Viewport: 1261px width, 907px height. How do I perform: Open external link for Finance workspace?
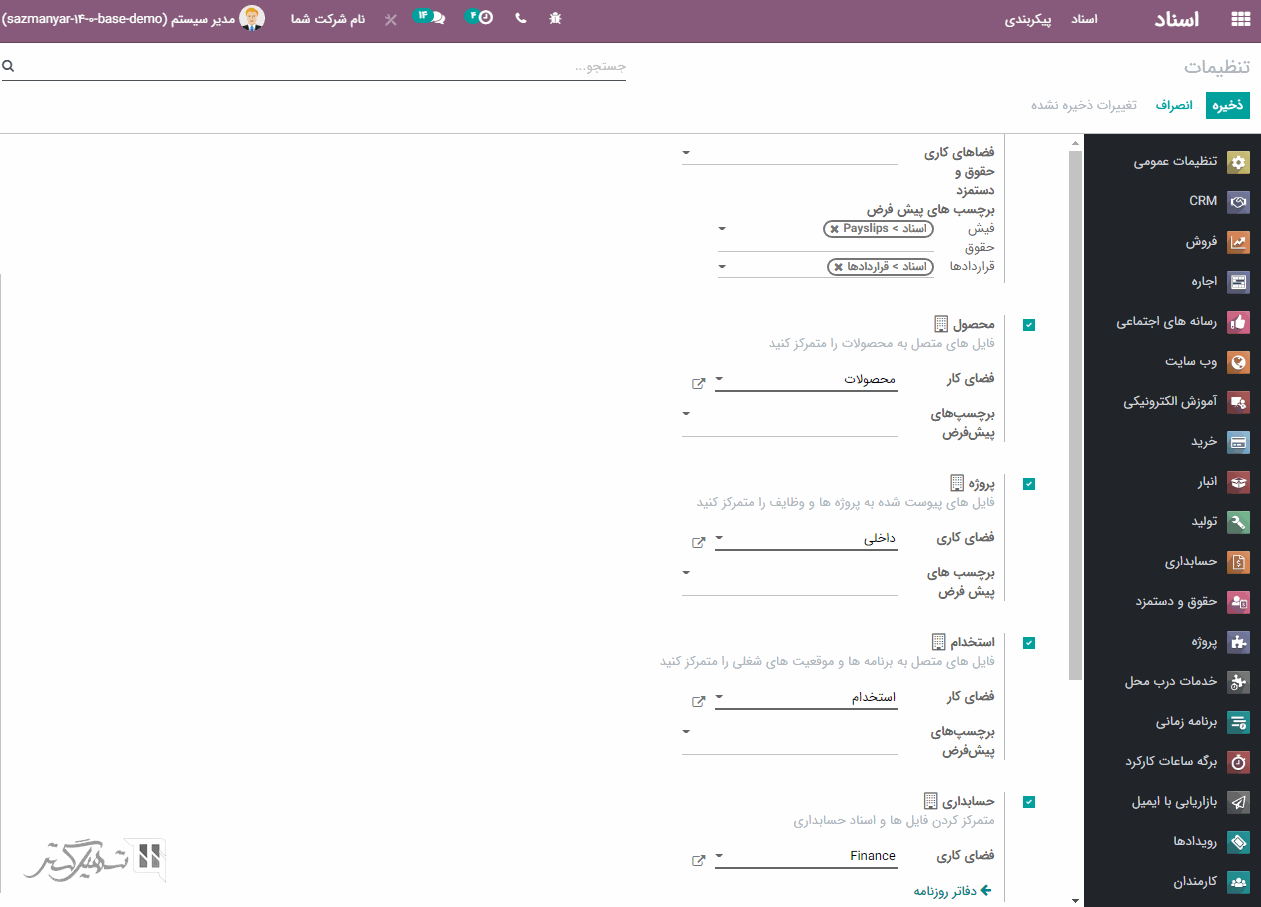(x=699, y=860)
